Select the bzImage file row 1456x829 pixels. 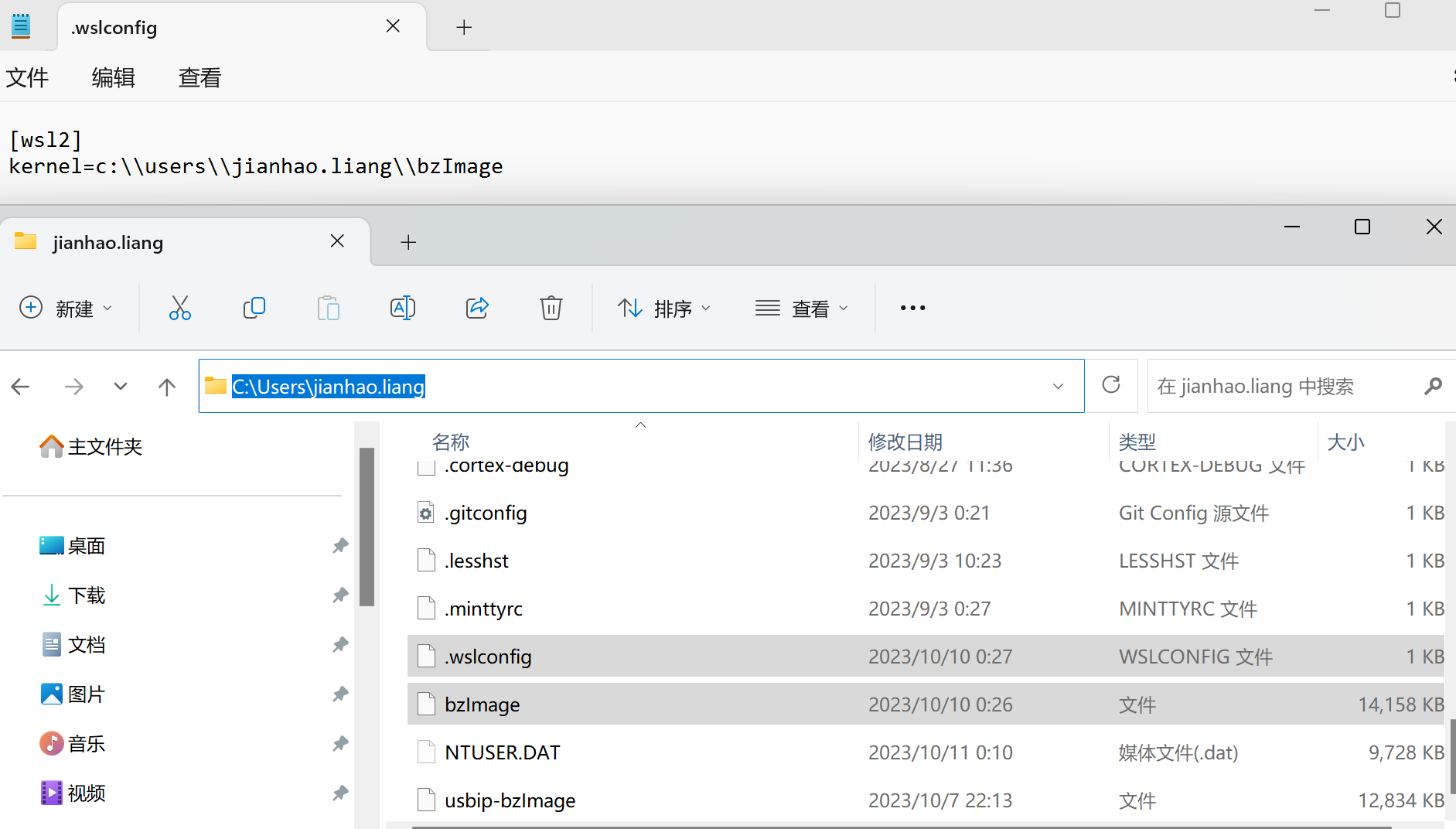[x=926, y=704]
